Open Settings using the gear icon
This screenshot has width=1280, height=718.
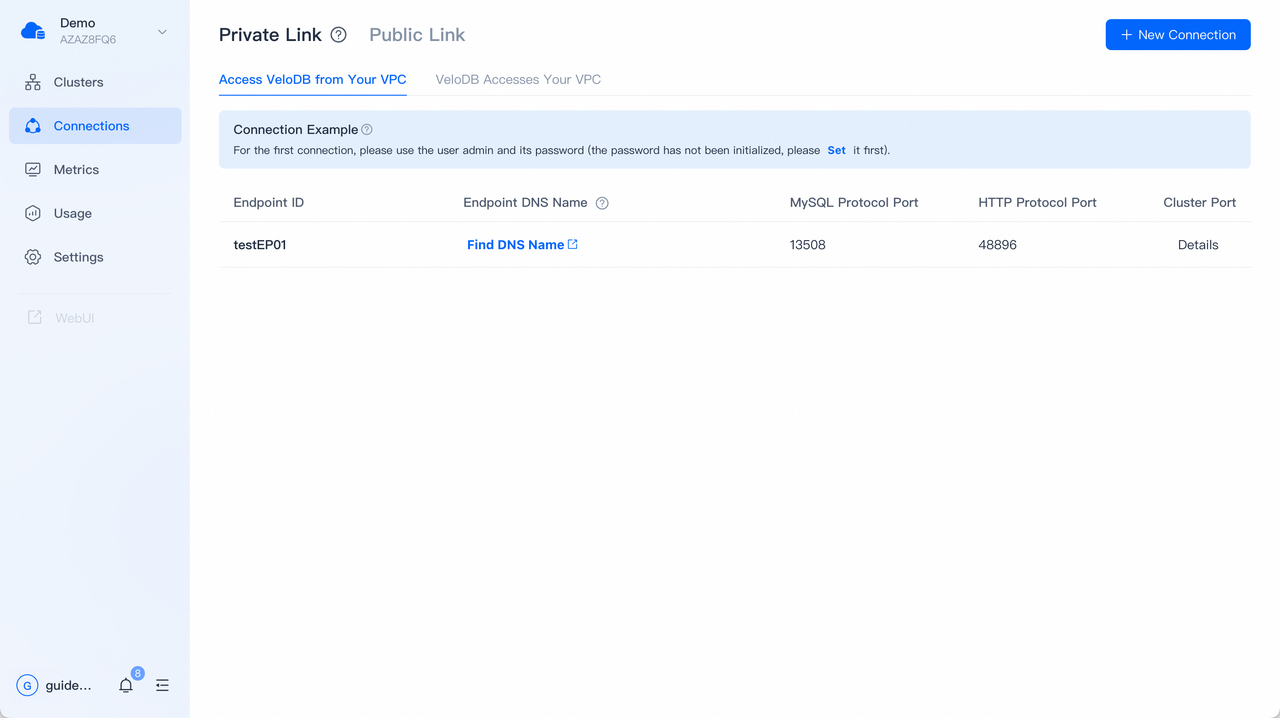[32, 257]
